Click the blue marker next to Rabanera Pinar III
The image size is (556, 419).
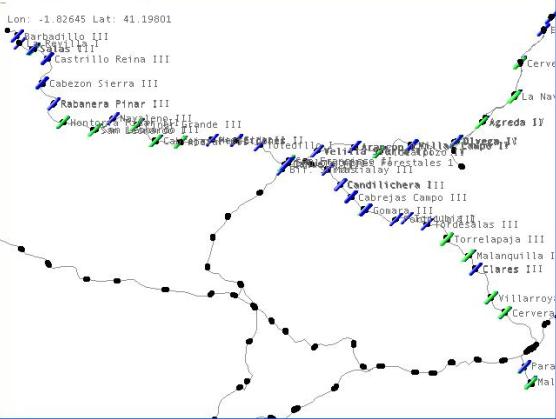[54, 104]
